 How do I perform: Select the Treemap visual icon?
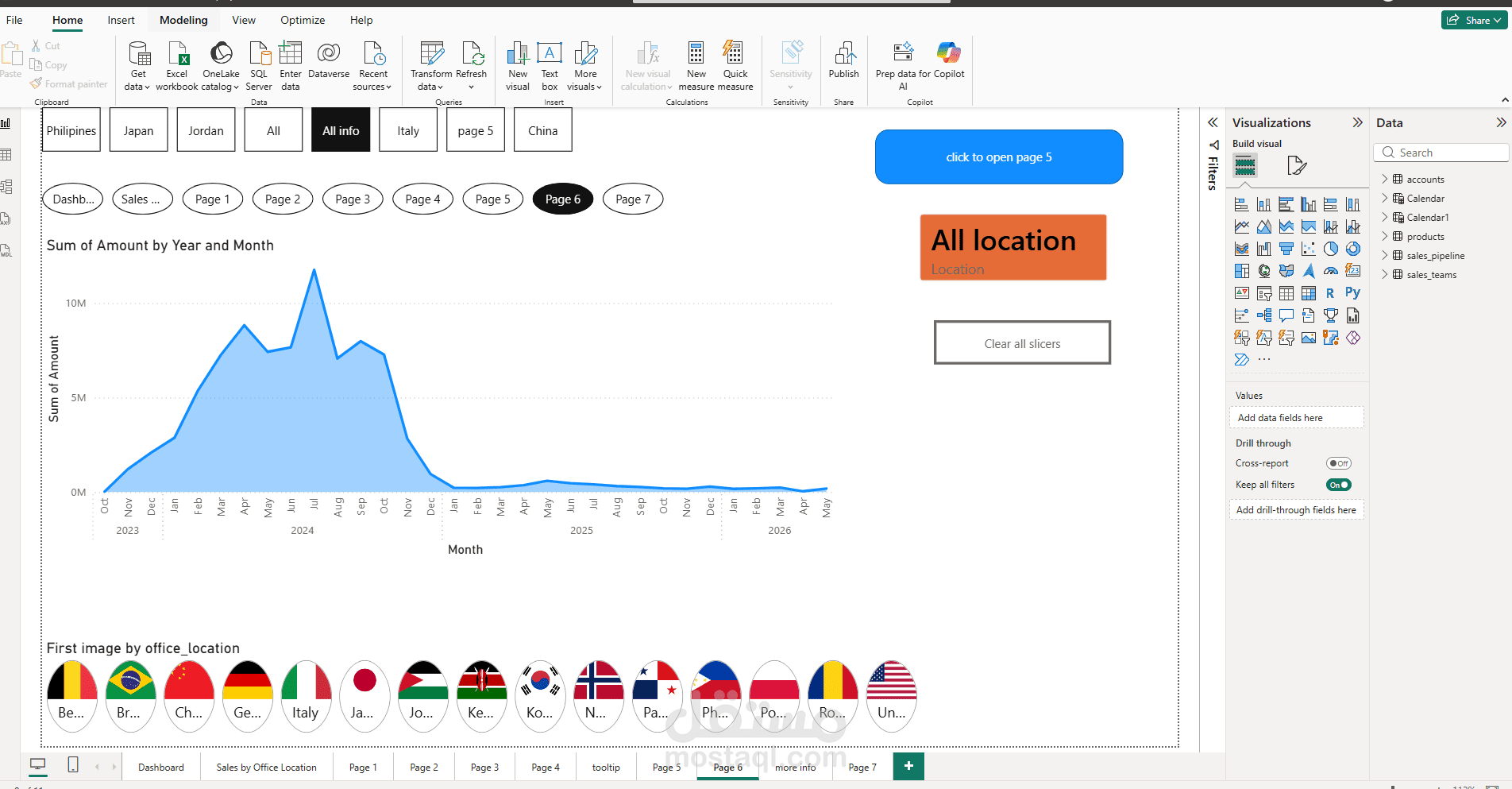pyautogui.click(x=1242, y=271)
